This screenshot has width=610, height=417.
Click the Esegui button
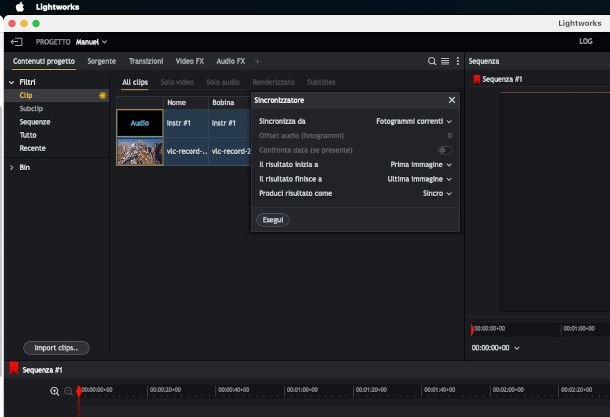(x=273, y=220)
